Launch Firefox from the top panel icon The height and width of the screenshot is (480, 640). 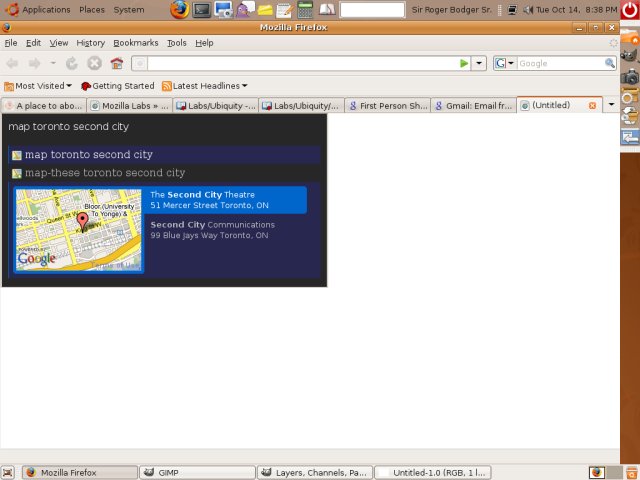point(179,10)
